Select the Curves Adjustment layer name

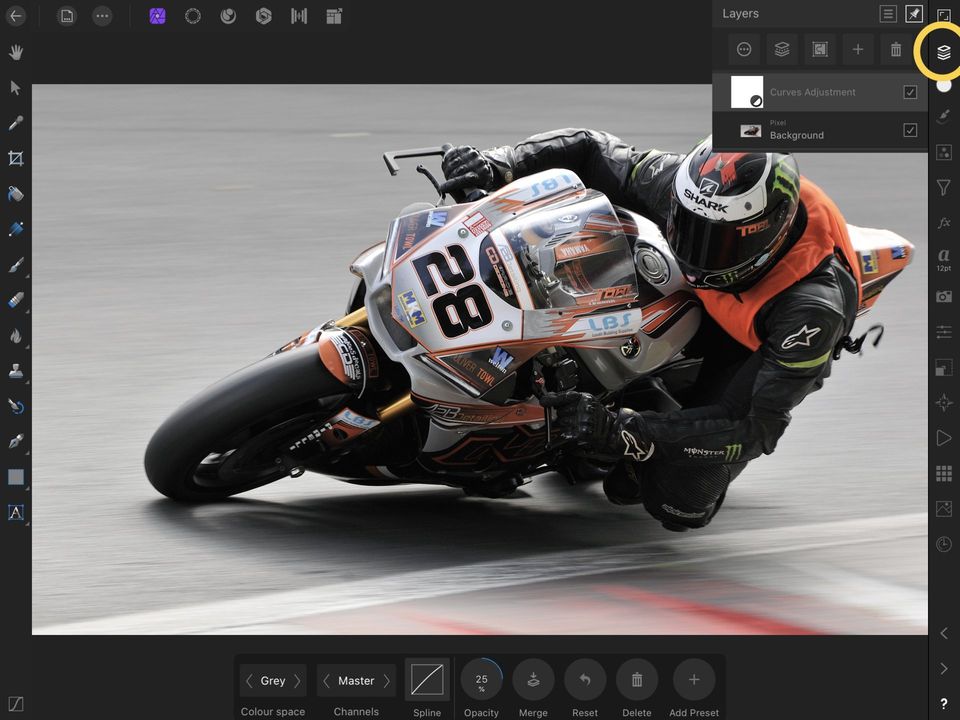coord(812,92)
